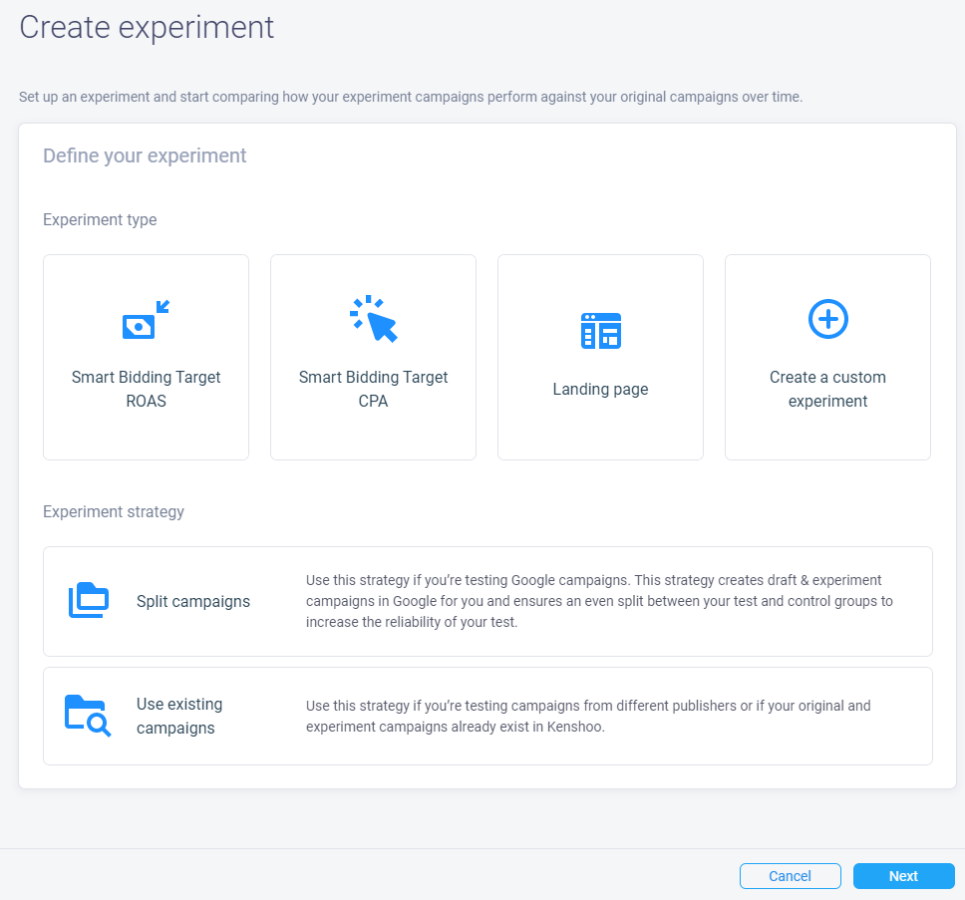Choose the Landing page label text

click(601, 389)
